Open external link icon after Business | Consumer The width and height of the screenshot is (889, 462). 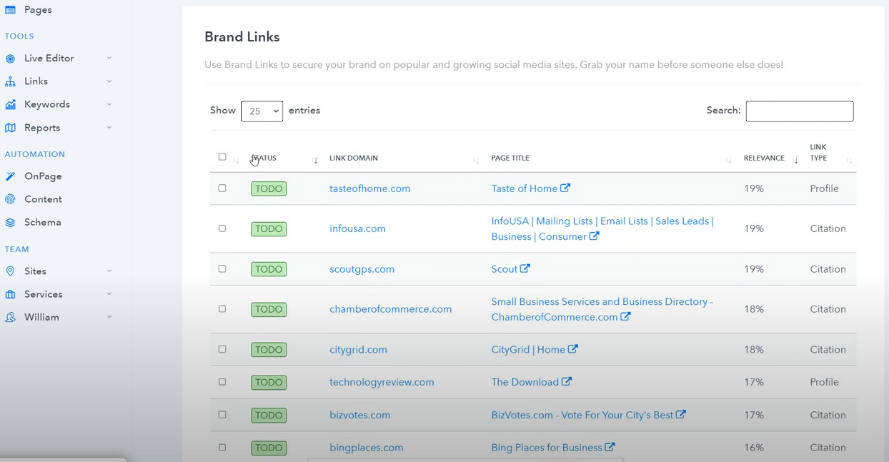[x=594, y=236]
